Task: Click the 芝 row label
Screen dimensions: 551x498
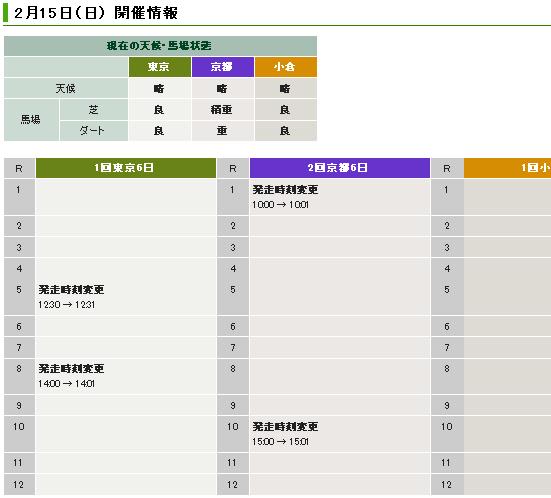Action: click(x=94, y=110)
